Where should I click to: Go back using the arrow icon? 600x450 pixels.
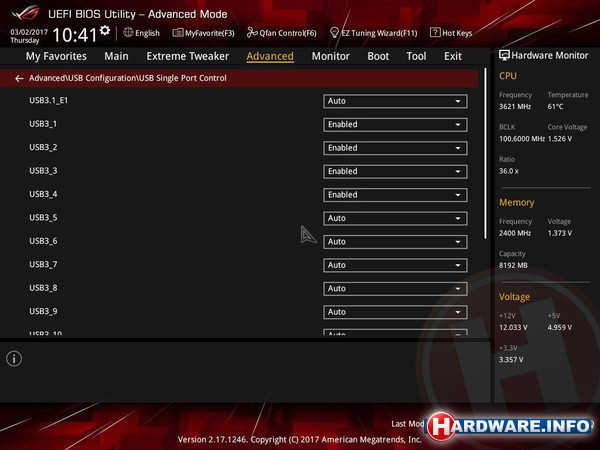pos(19,78)
